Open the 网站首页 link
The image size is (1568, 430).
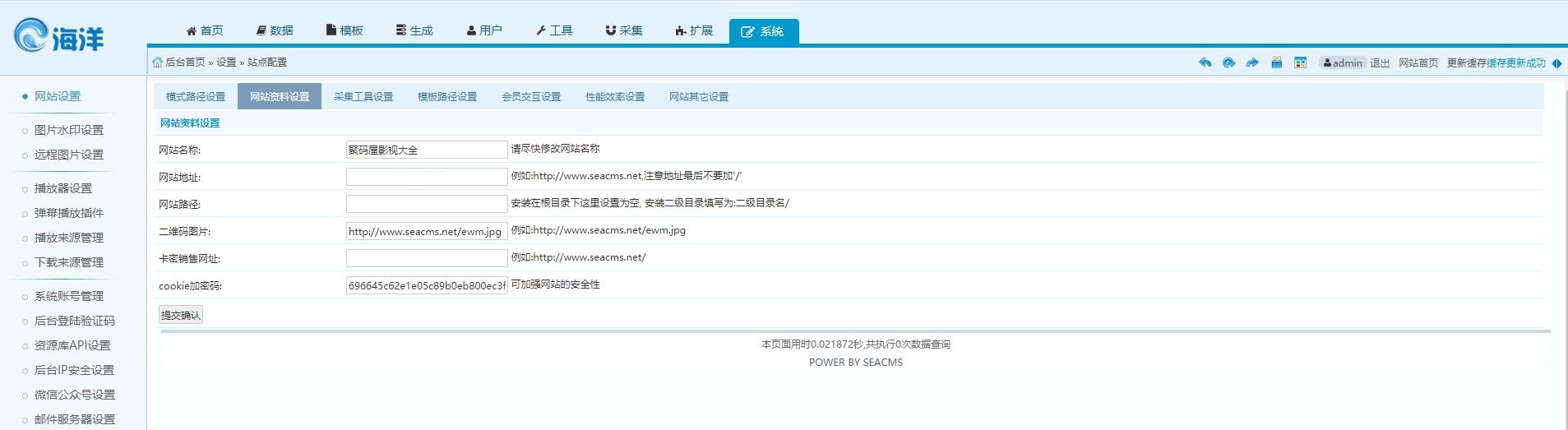click(x=1418, y=63)
